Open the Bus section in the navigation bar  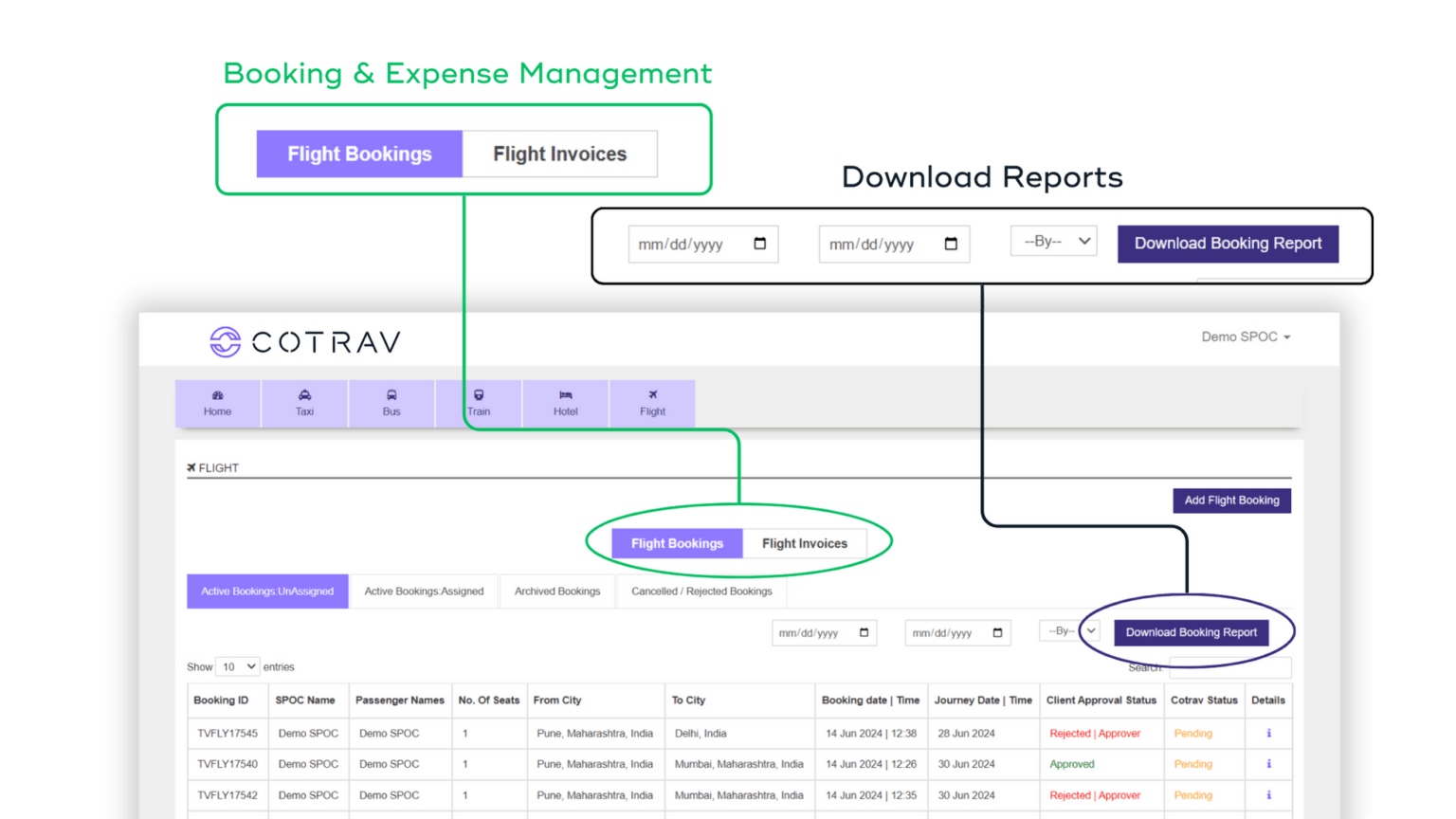pos(391,404)
